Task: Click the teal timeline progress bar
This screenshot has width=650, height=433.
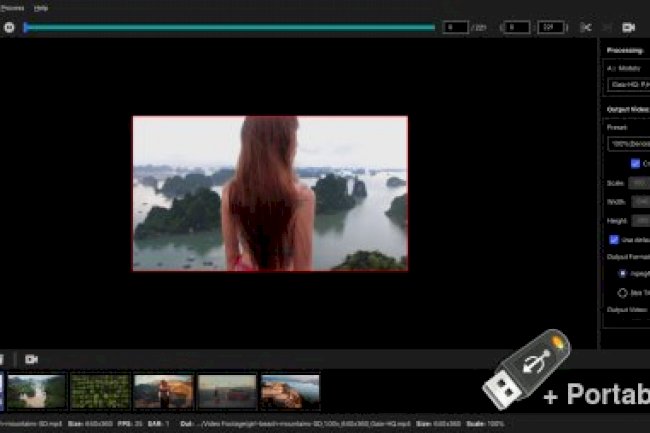Action: (x=230, y=27)
